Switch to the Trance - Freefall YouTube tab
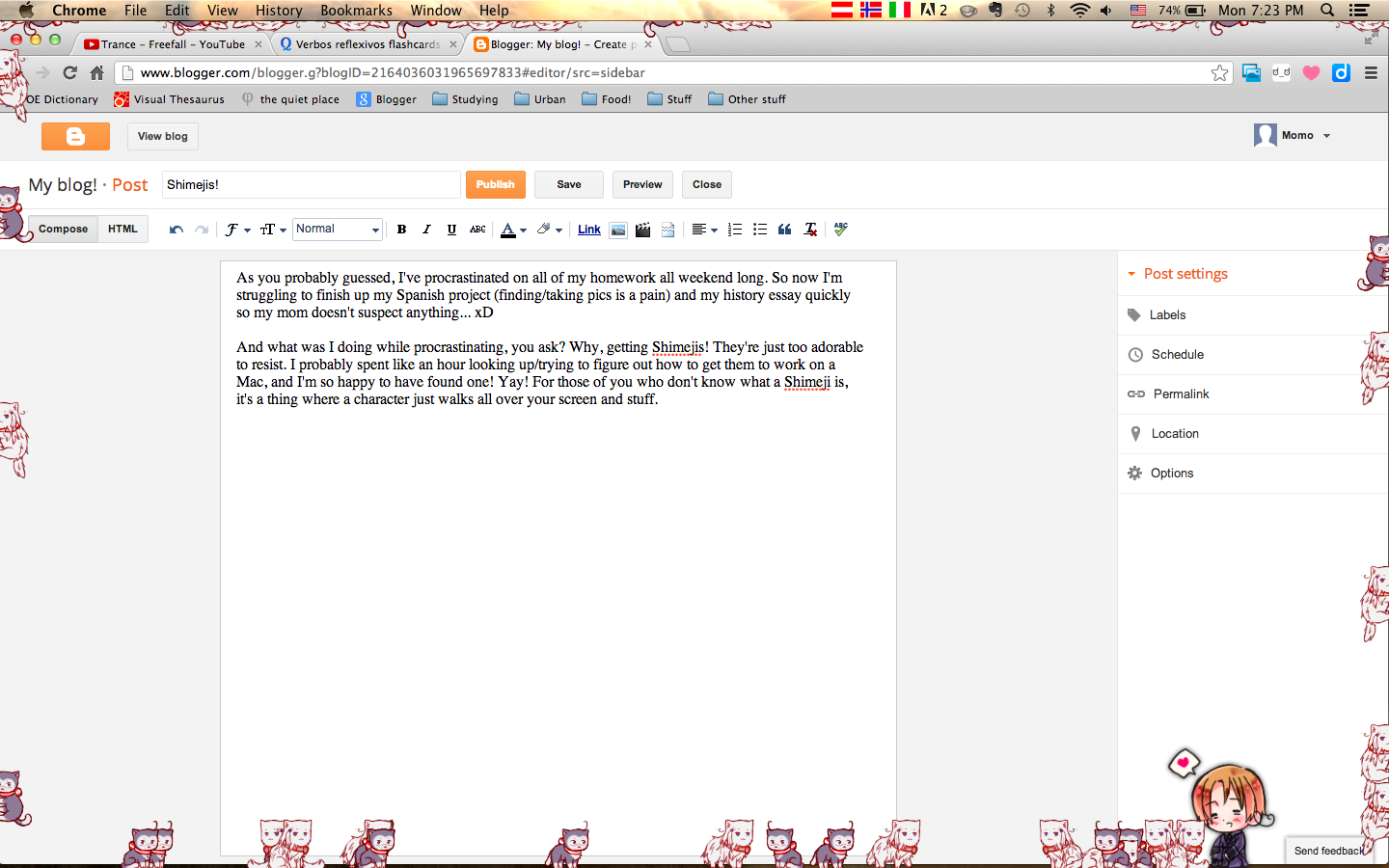Viewport: 1389px width, 868px height. 172,44
